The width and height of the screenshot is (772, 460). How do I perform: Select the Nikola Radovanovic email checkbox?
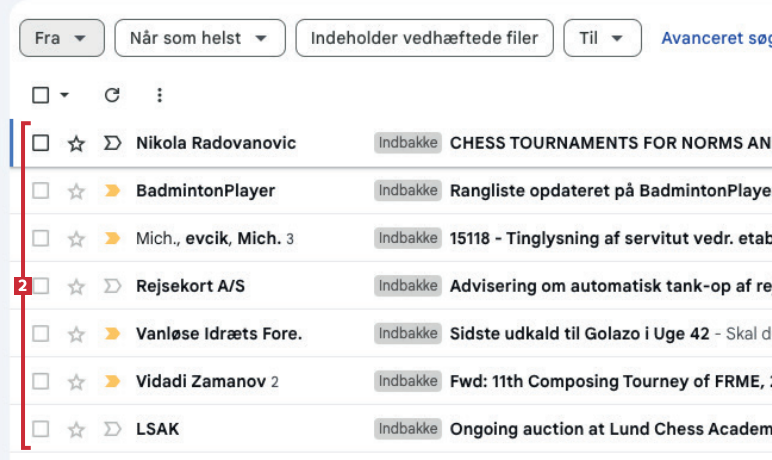tap(41, 143)
